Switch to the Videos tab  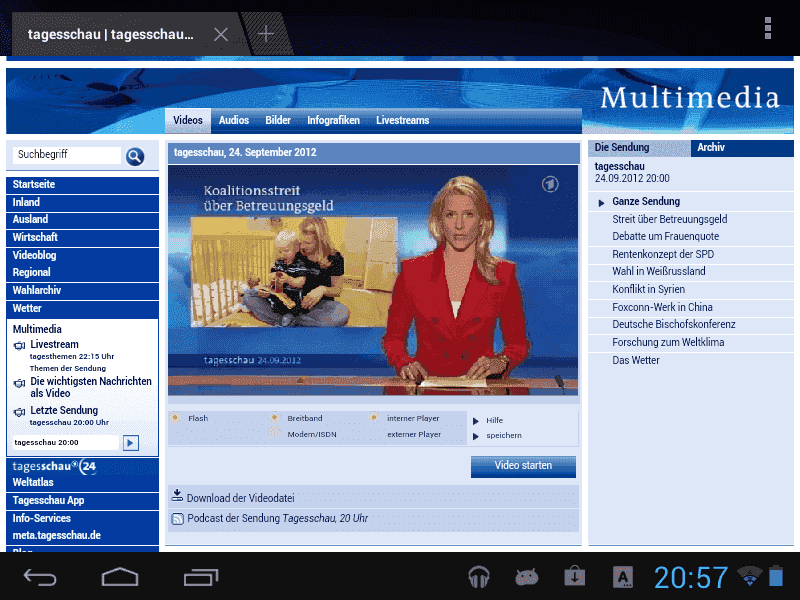188,120
